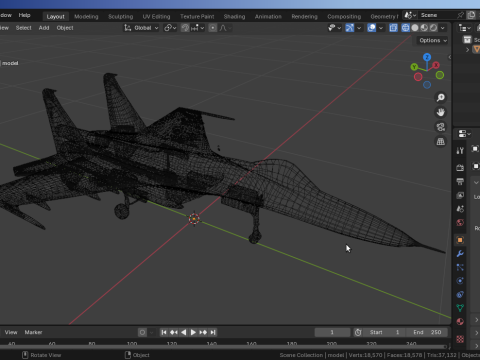
Task: Select wireframe viewport shading
Action: [x=405, y=28]
